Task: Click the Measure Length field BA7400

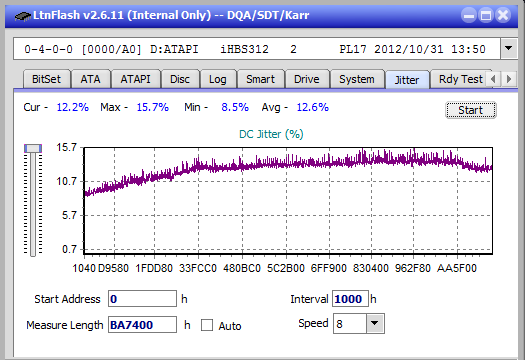Action: click(142, 325)
